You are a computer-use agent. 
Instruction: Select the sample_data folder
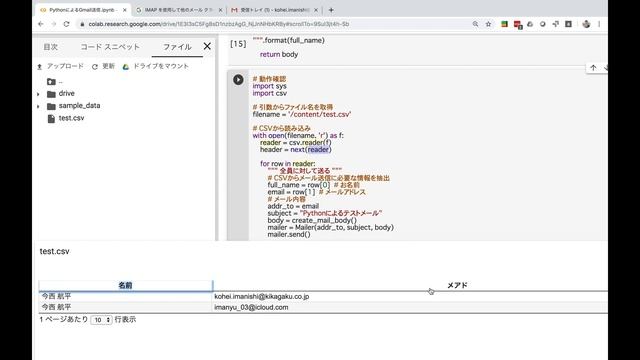point(79,106)
